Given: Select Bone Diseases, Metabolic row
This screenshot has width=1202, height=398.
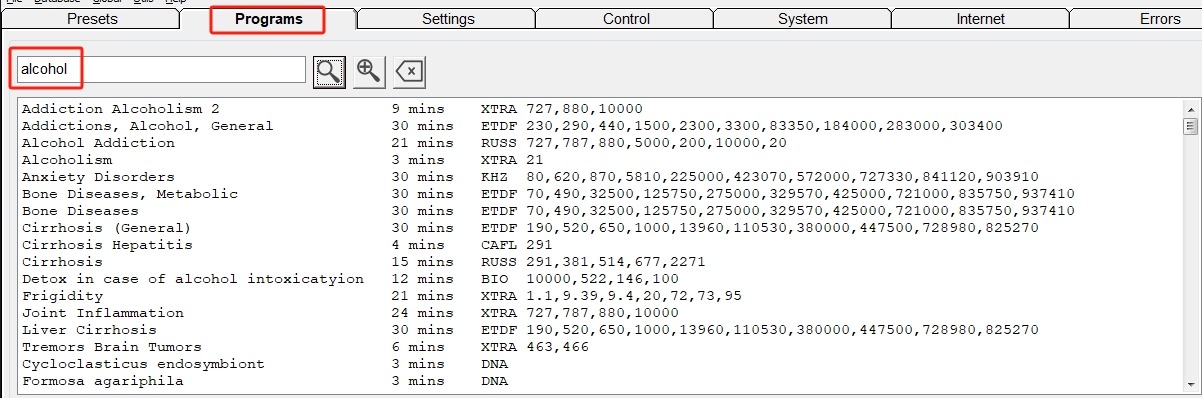Looking at the screenshot, I should coord(600,194).
